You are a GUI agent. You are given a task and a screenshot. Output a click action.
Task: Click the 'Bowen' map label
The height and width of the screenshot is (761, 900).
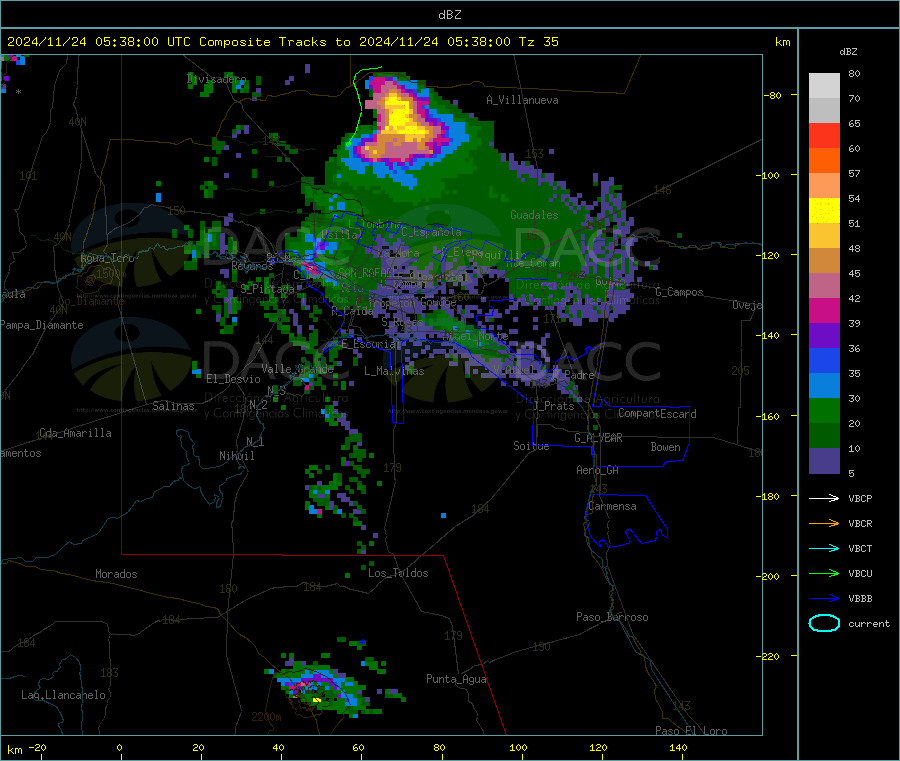(x=666, y=447)
